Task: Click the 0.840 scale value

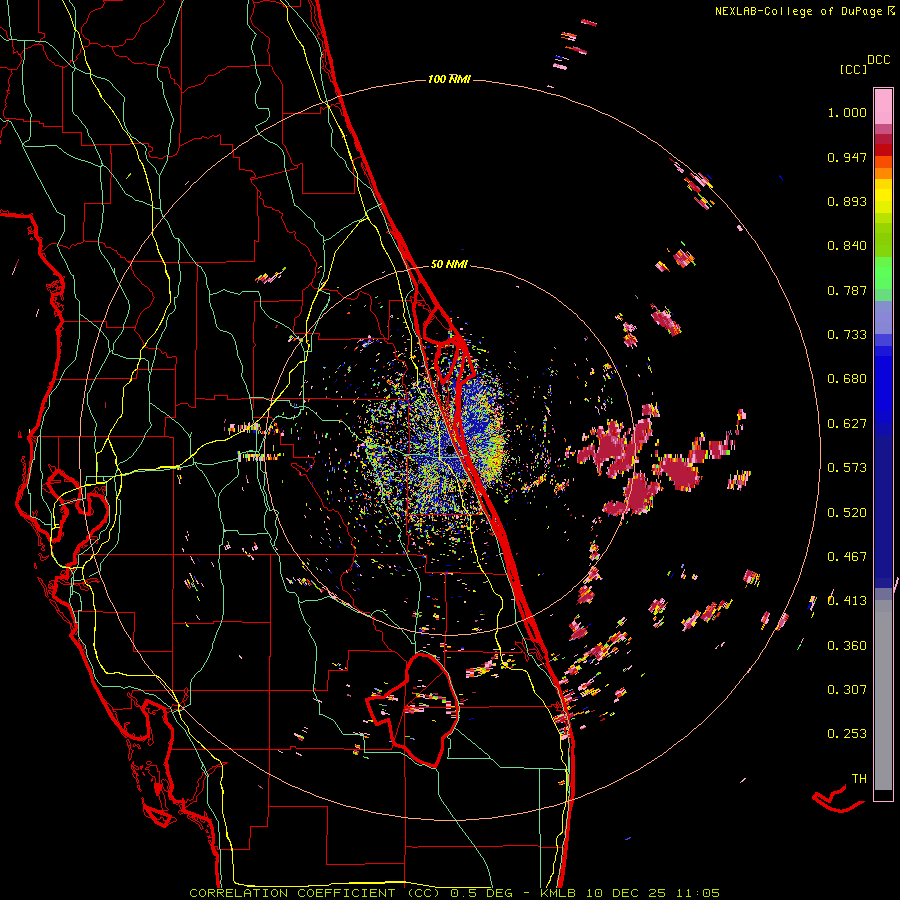Action: click(847, 246)
